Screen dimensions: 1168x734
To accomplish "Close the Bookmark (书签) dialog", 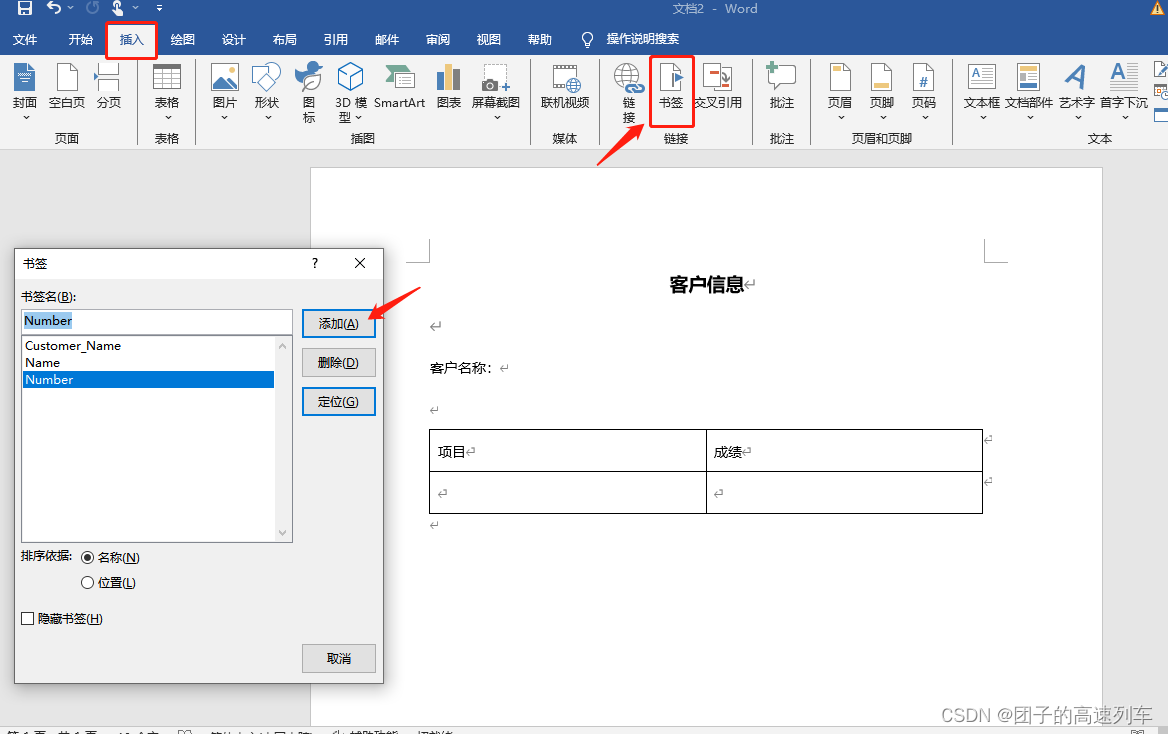I will point(360,263).
